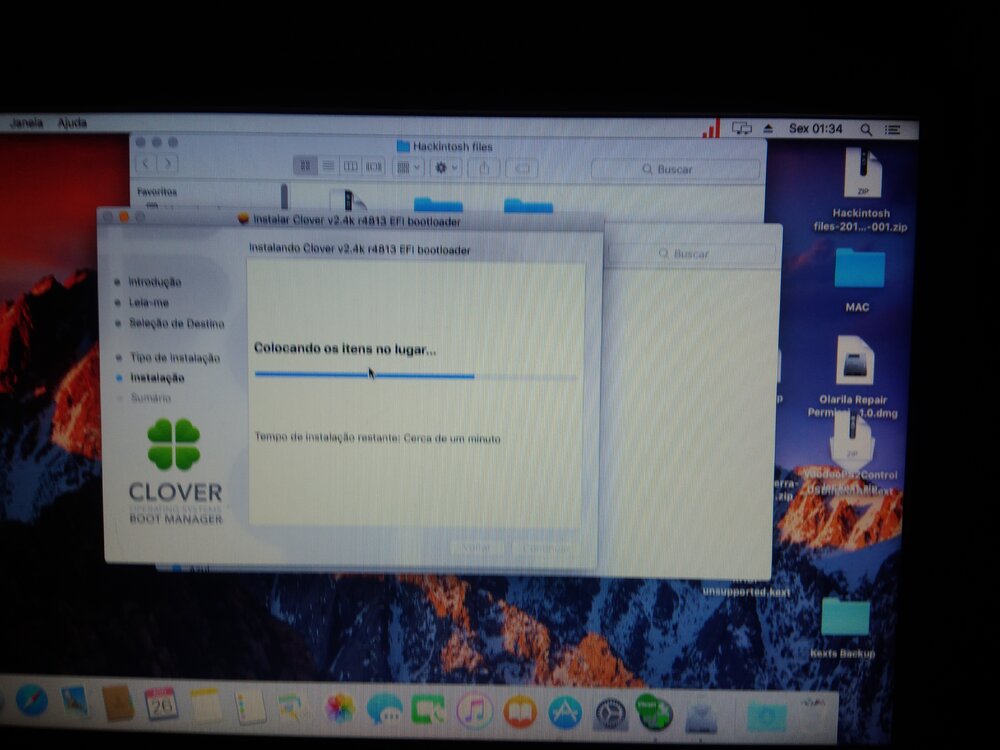
Task: Open the App Store dock icon
Action: [565, 712]
